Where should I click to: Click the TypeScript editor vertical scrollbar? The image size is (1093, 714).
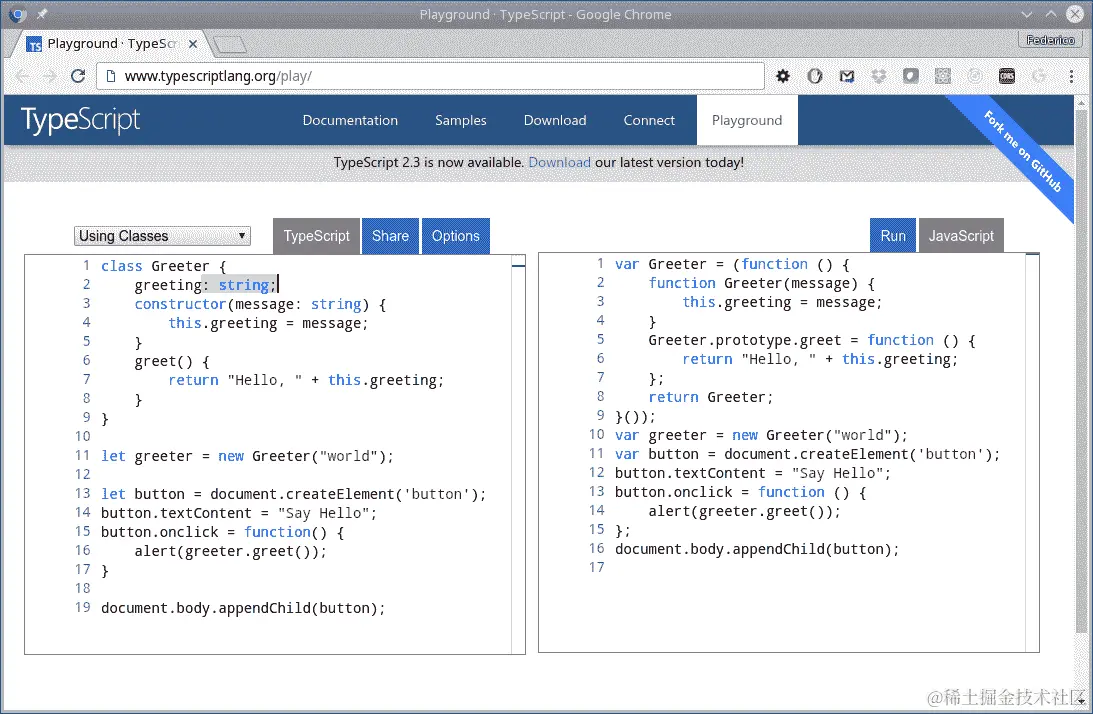point(518,454)
